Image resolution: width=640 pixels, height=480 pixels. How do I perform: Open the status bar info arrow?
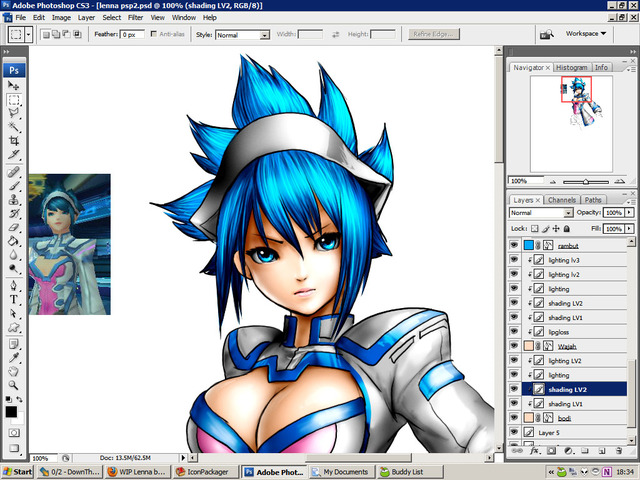[183, 458]
